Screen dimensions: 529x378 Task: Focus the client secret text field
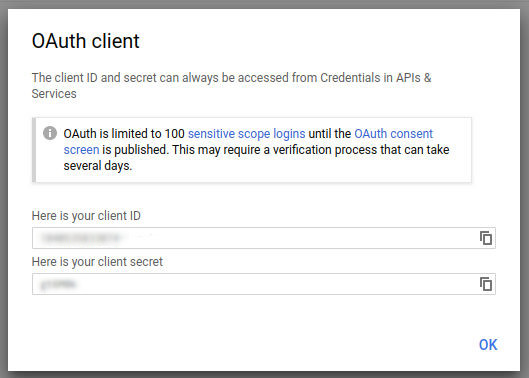click(x=264, y=284)
